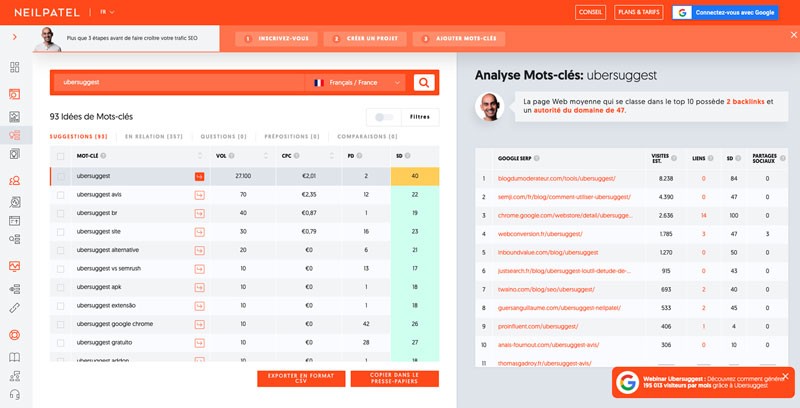Sort by CPC column arrows
Screen dimensions: 800x408
[x=332, y=156]
